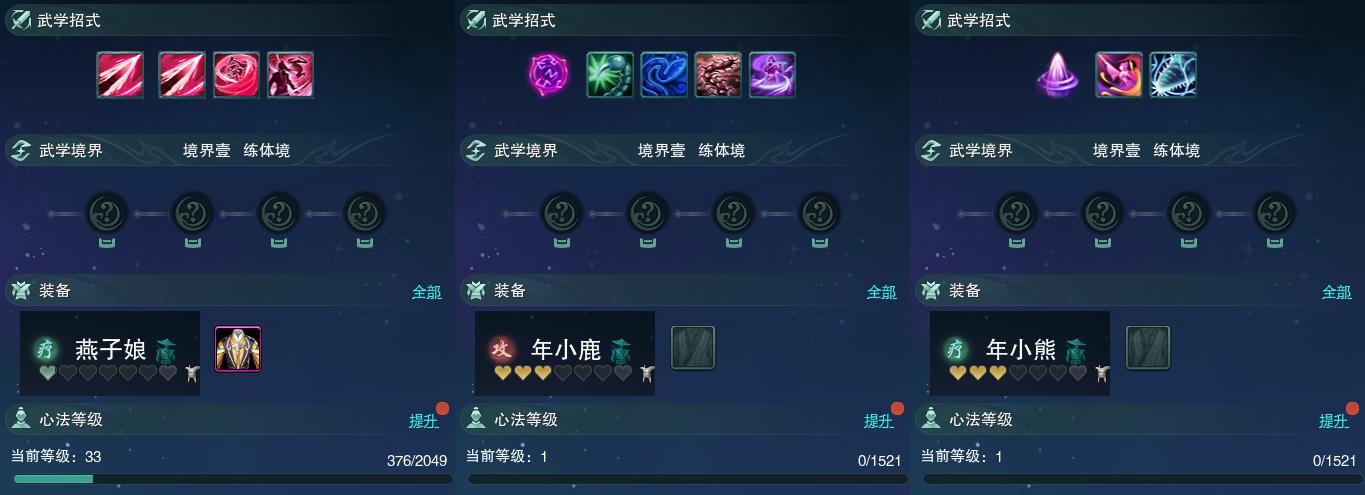This screenshot has height=495, width=1365.
Task: Select first realm node in 燕子娘 panel
Action: [105, 213]
